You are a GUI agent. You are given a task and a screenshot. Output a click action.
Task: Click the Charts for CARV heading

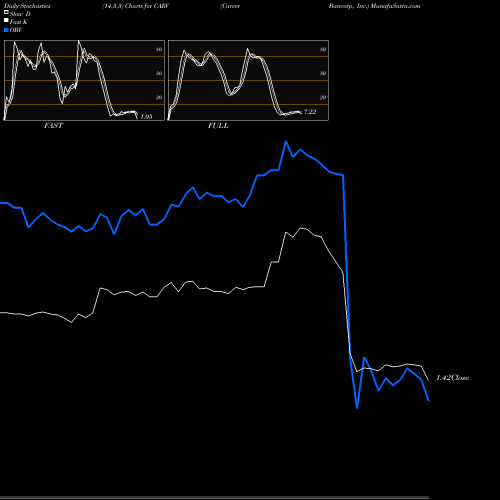pyautogui.click(x=147, y=6)
